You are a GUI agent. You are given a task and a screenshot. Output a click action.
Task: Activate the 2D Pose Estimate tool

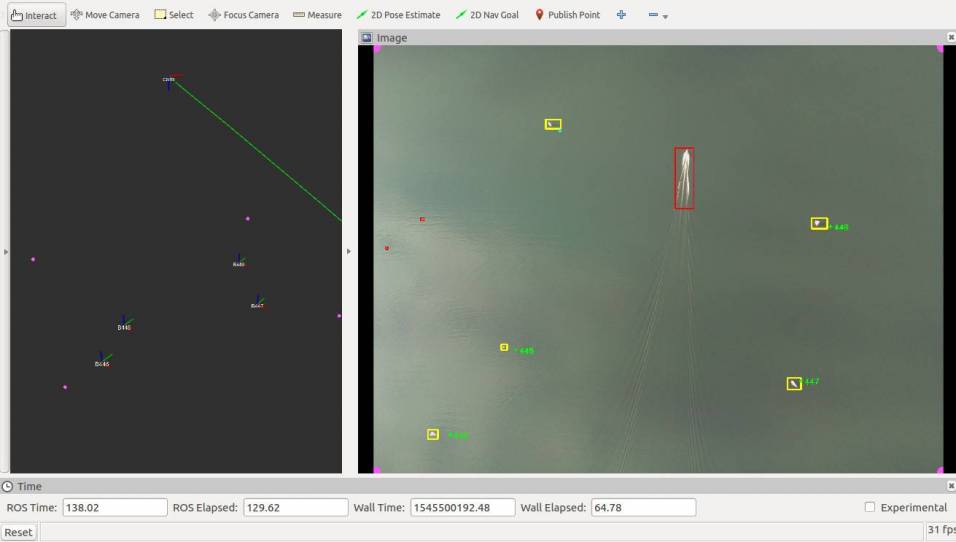pos(399,15)
